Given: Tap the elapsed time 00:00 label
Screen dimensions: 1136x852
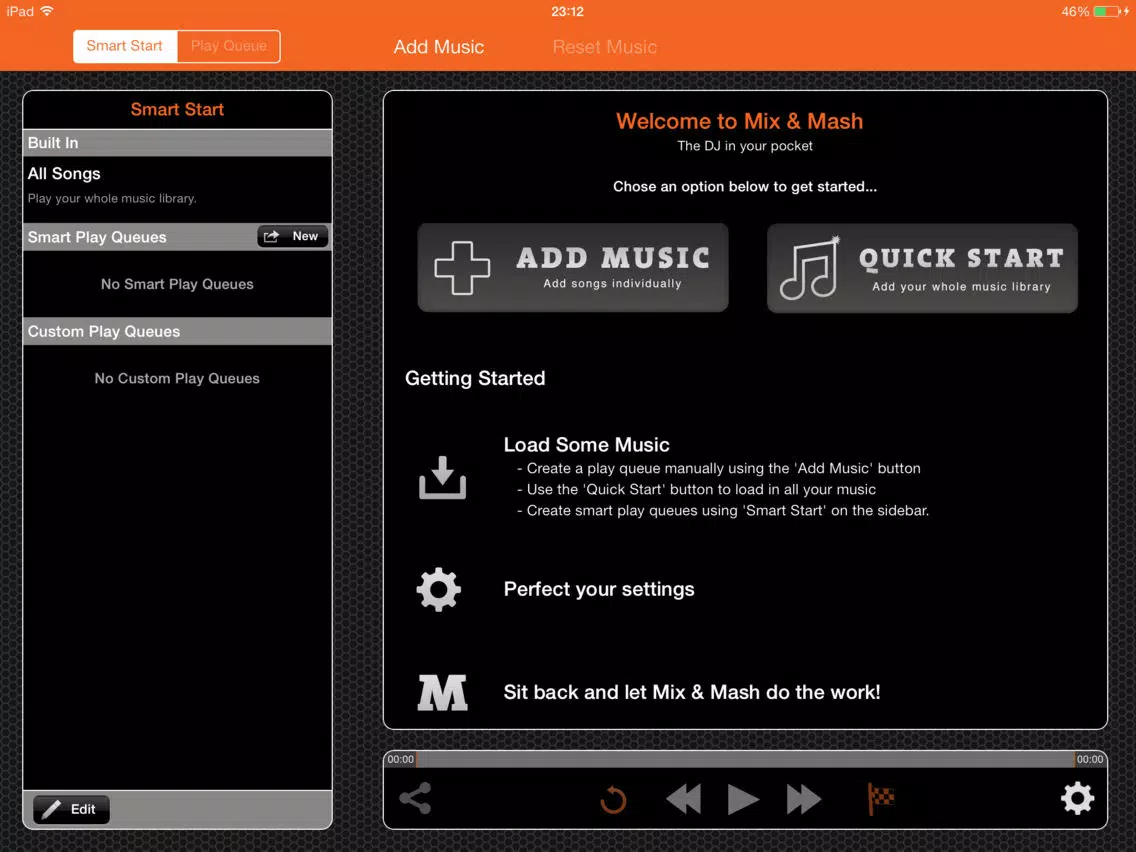Looking at the screenshot, I should (401, 759).
